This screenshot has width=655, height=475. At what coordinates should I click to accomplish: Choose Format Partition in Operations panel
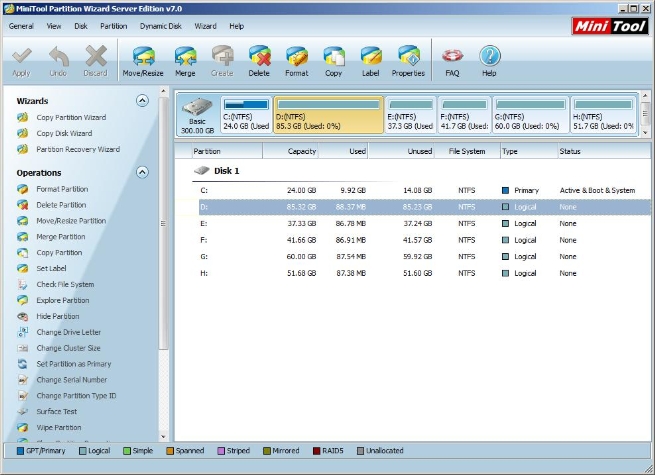point(62,189)
